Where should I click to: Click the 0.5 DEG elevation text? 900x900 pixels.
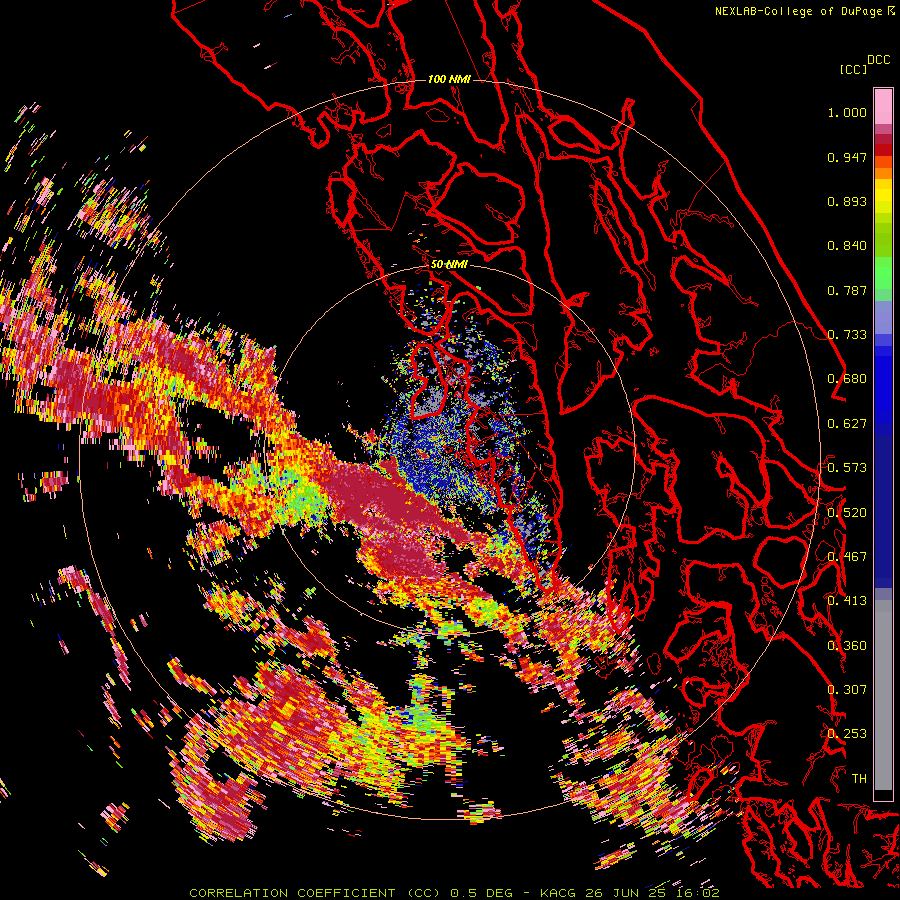tap(484, 893)
